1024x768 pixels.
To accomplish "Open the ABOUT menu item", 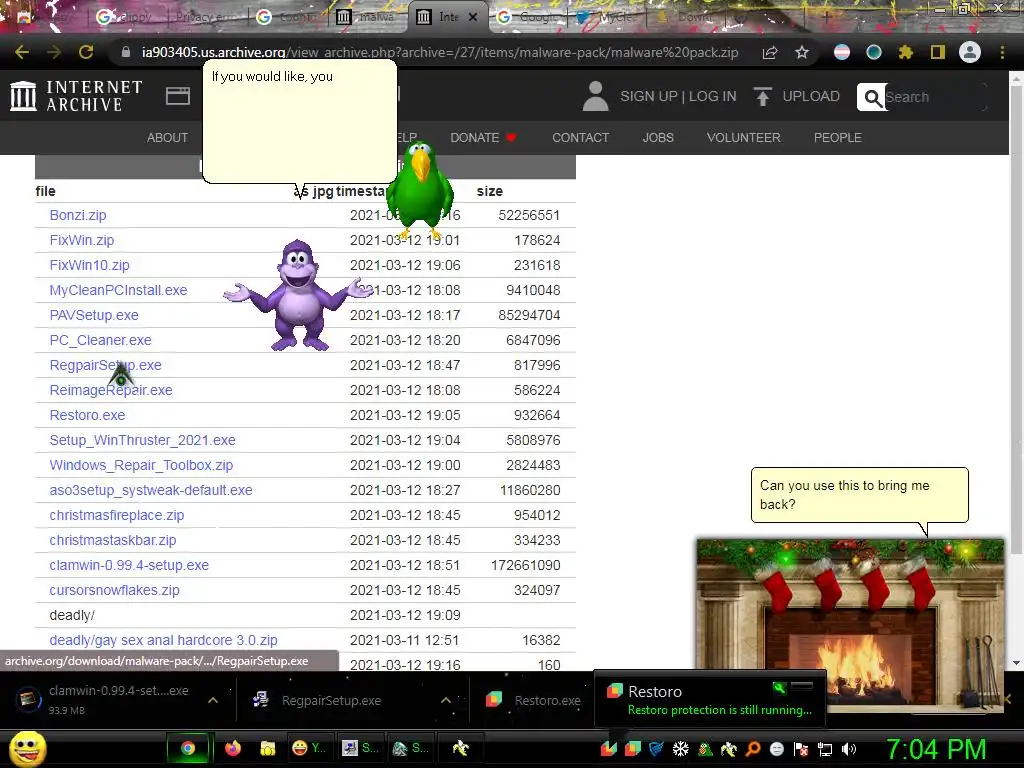I will click(167, 138).
